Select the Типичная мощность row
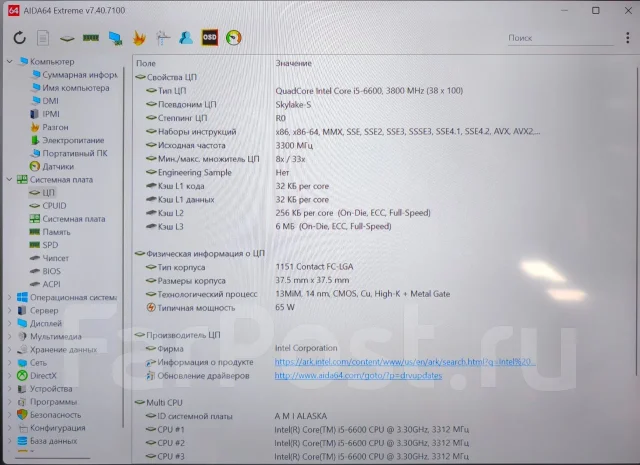This screenshot has height=465, width=640. coord(220,307)
